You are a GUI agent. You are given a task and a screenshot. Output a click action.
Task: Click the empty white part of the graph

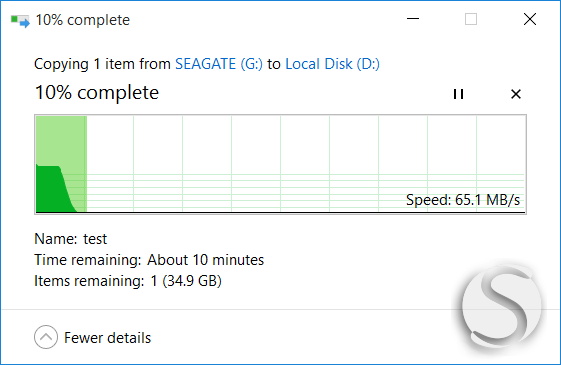click(306, 145)
